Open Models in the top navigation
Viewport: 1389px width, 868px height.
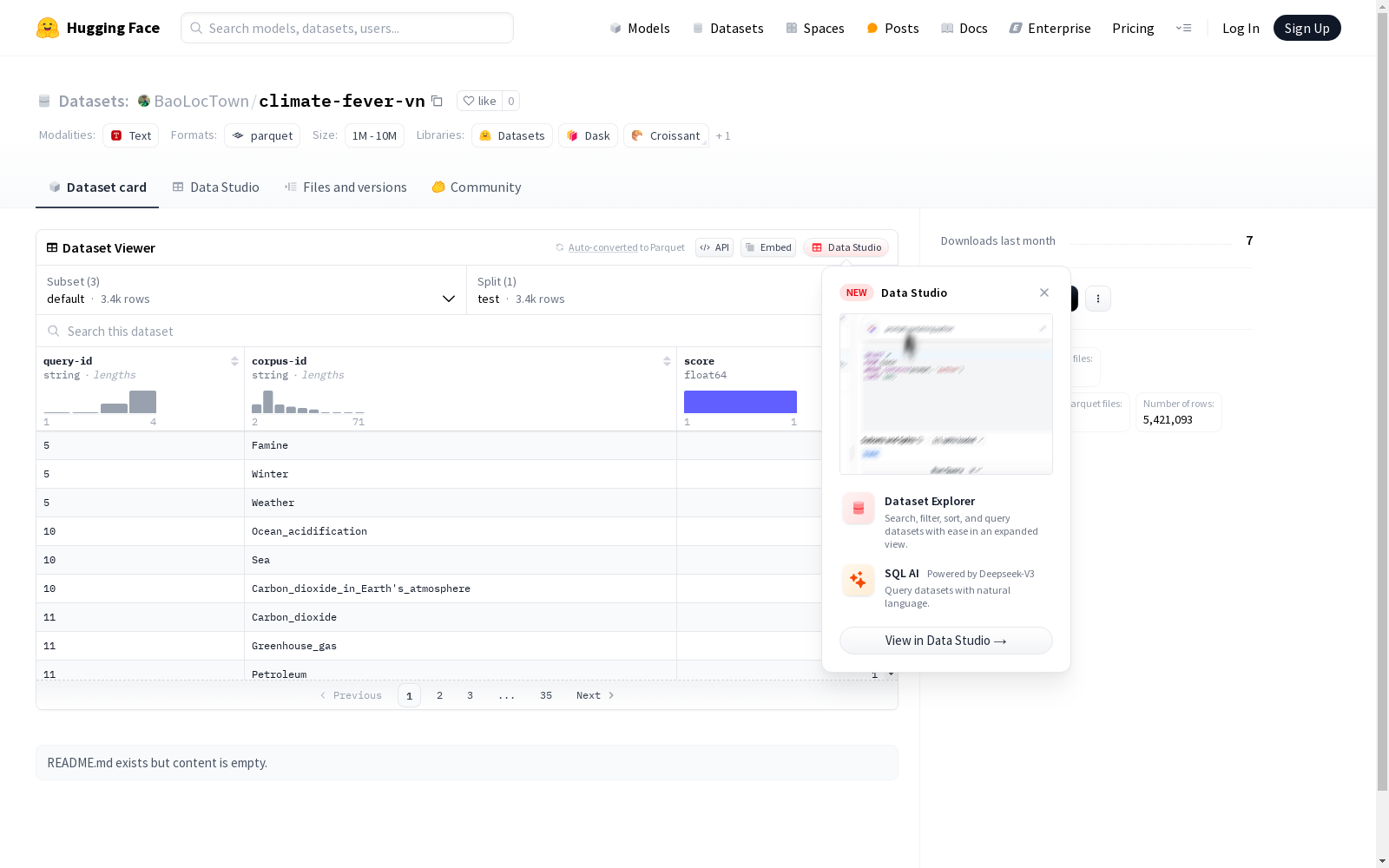click(640, 28)
